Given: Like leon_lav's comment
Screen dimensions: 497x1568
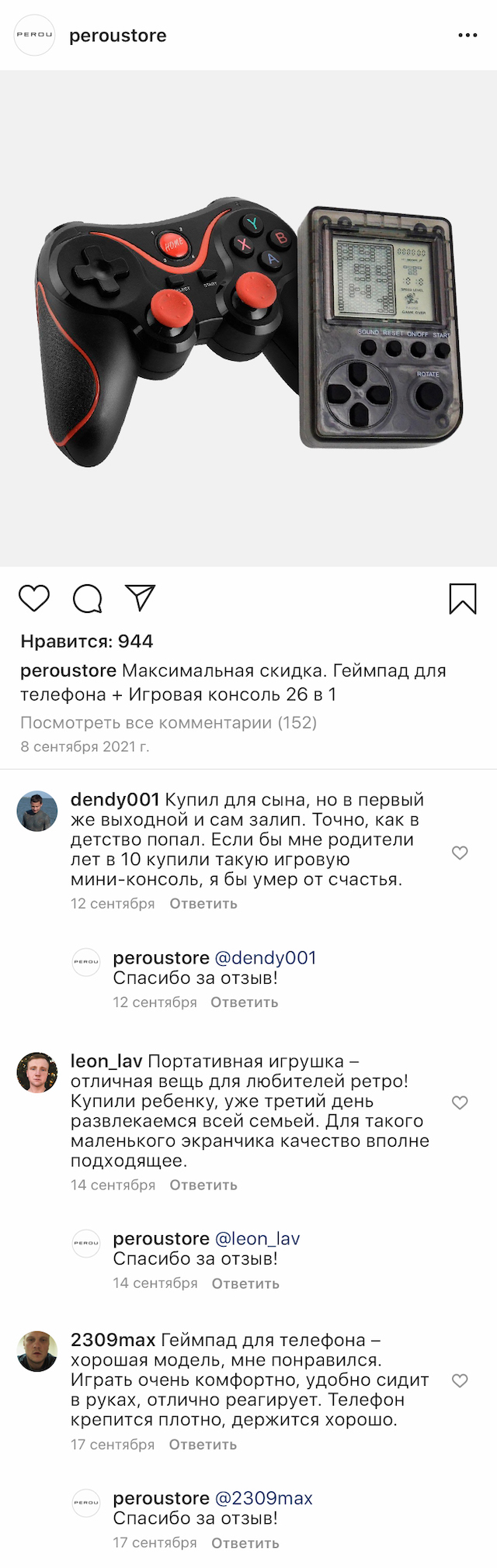Looking at the screenshot, I should pos(460,1102).
